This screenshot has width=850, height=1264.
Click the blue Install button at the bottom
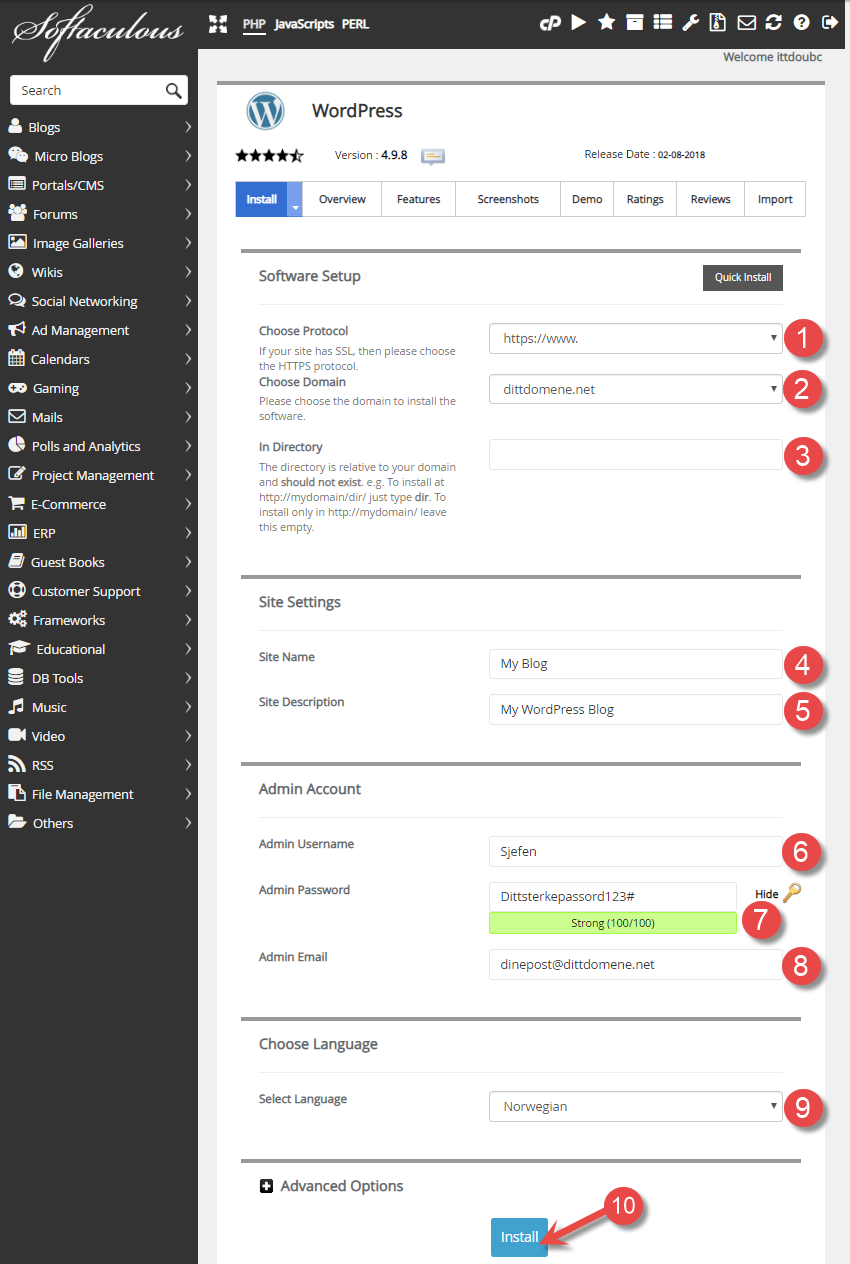tap(519, 1237)
